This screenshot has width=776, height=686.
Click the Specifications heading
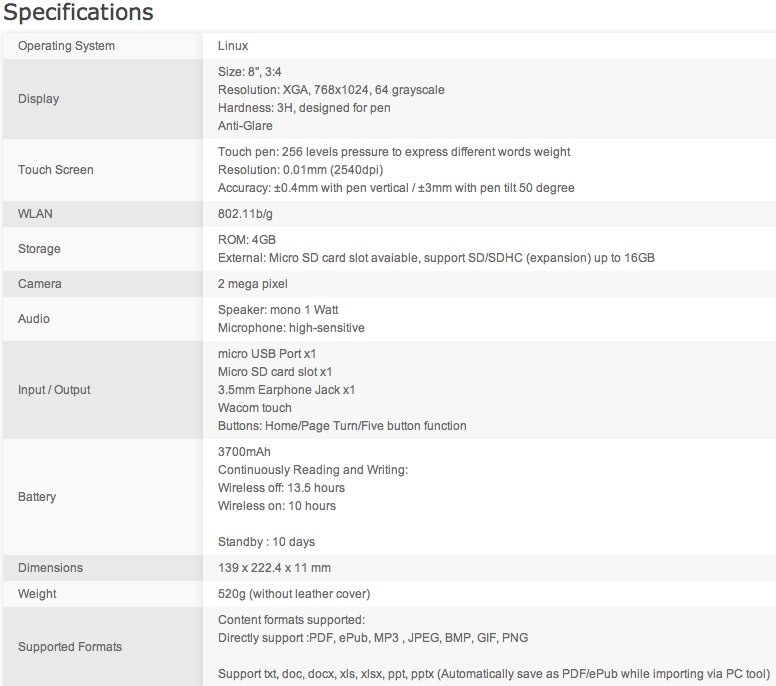pyautogui.click(x=78, y=13)
